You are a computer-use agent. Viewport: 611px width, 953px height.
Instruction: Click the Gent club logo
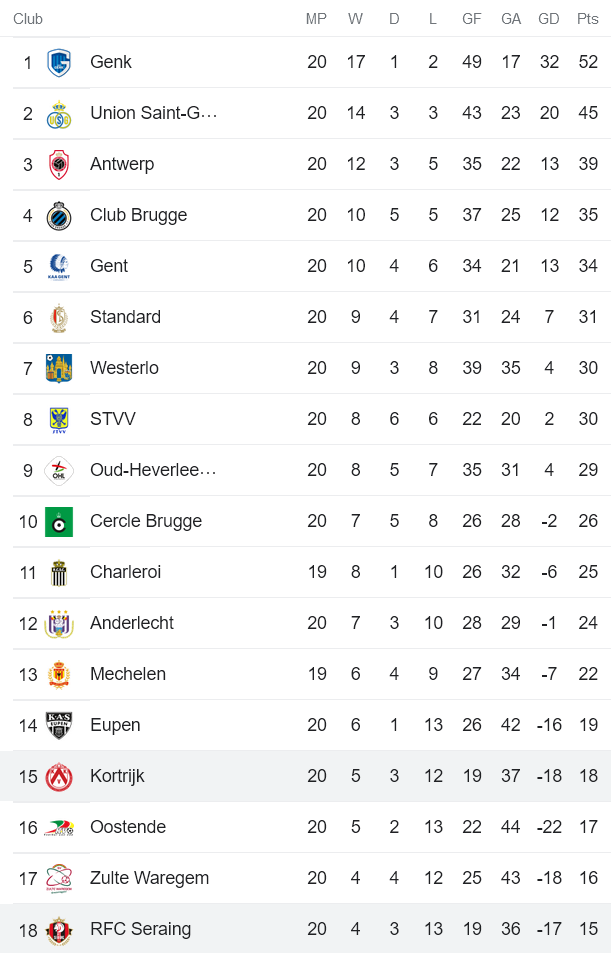point(59,267)
